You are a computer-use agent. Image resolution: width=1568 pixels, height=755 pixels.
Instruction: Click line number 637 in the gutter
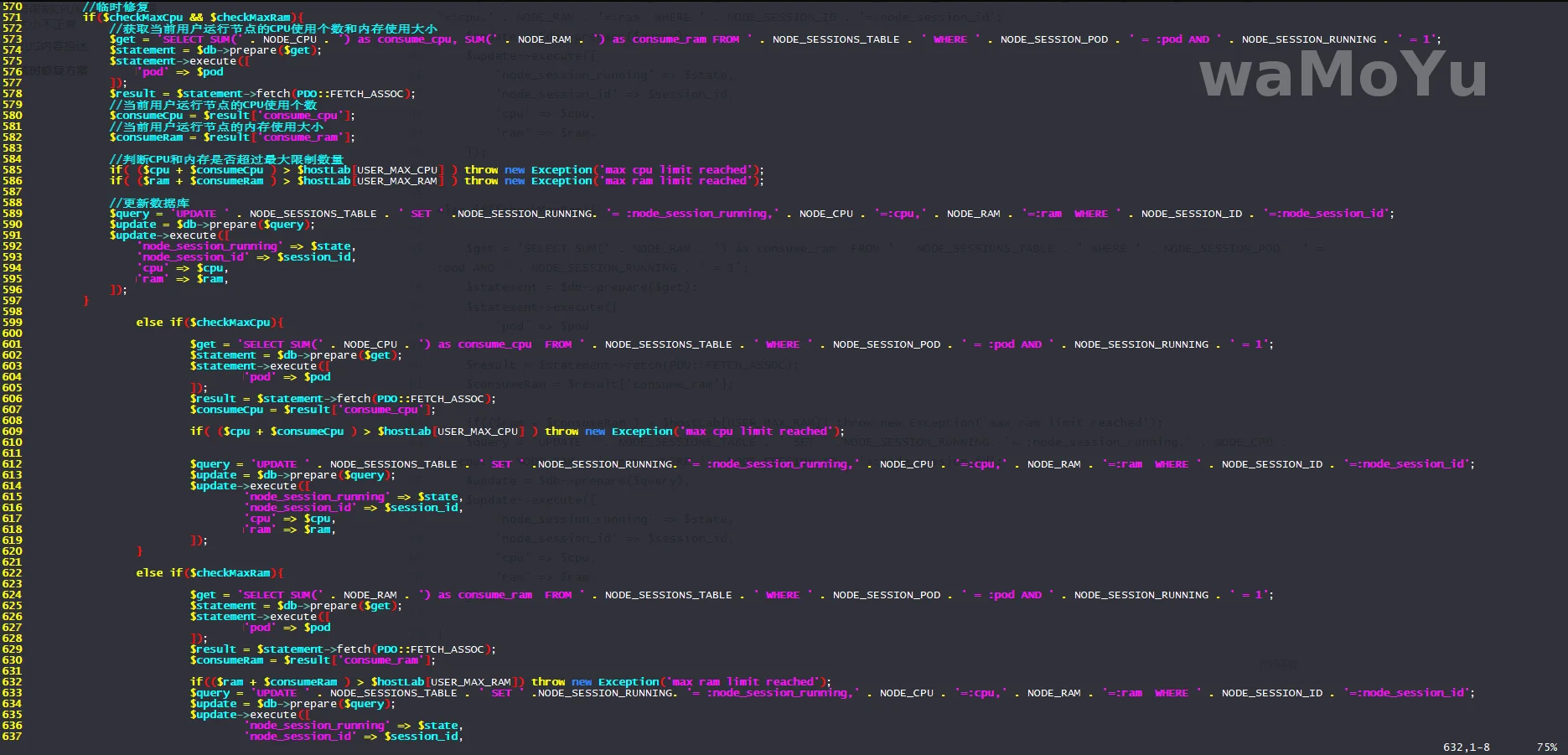[x=12, y=737]
